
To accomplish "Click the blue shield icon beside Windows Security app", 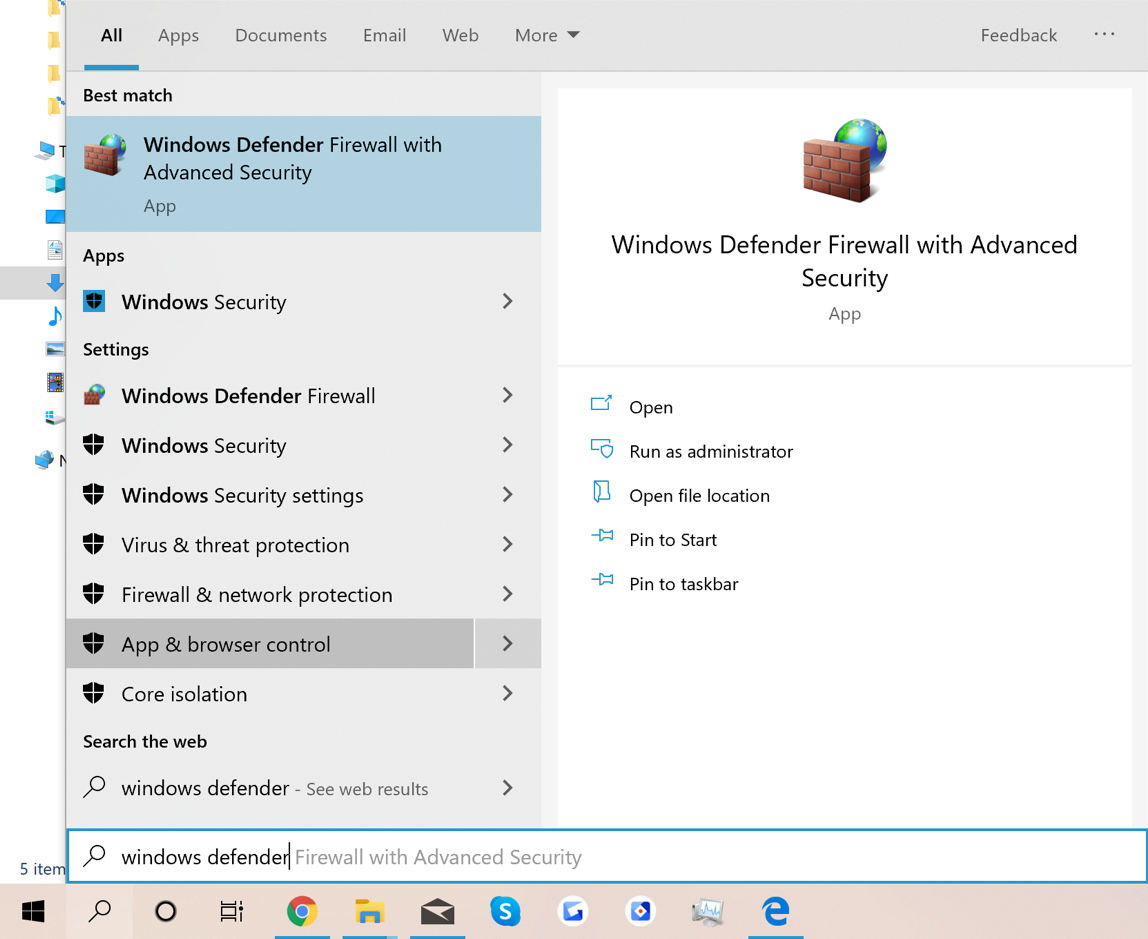I will coord(94,301).
